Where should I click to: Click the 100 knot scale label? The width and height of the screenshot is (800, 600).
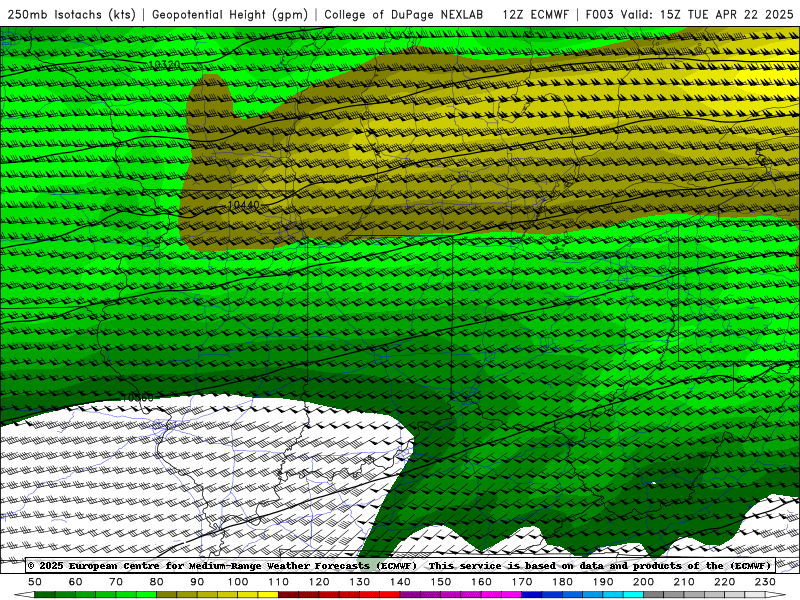pos(238,582)
